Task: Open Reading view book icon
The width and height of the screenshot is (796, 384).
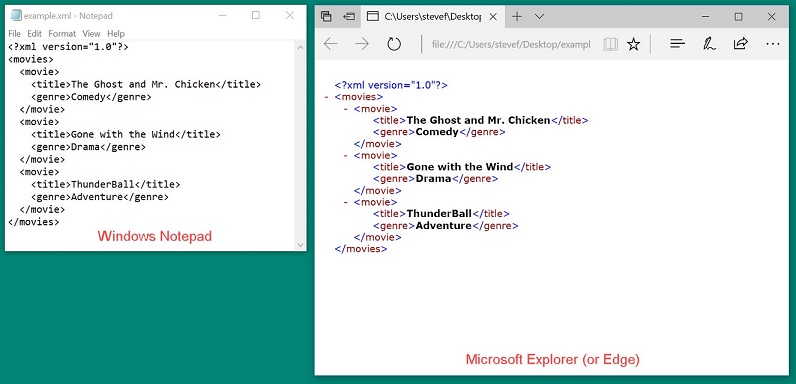Action: [611, 45]
